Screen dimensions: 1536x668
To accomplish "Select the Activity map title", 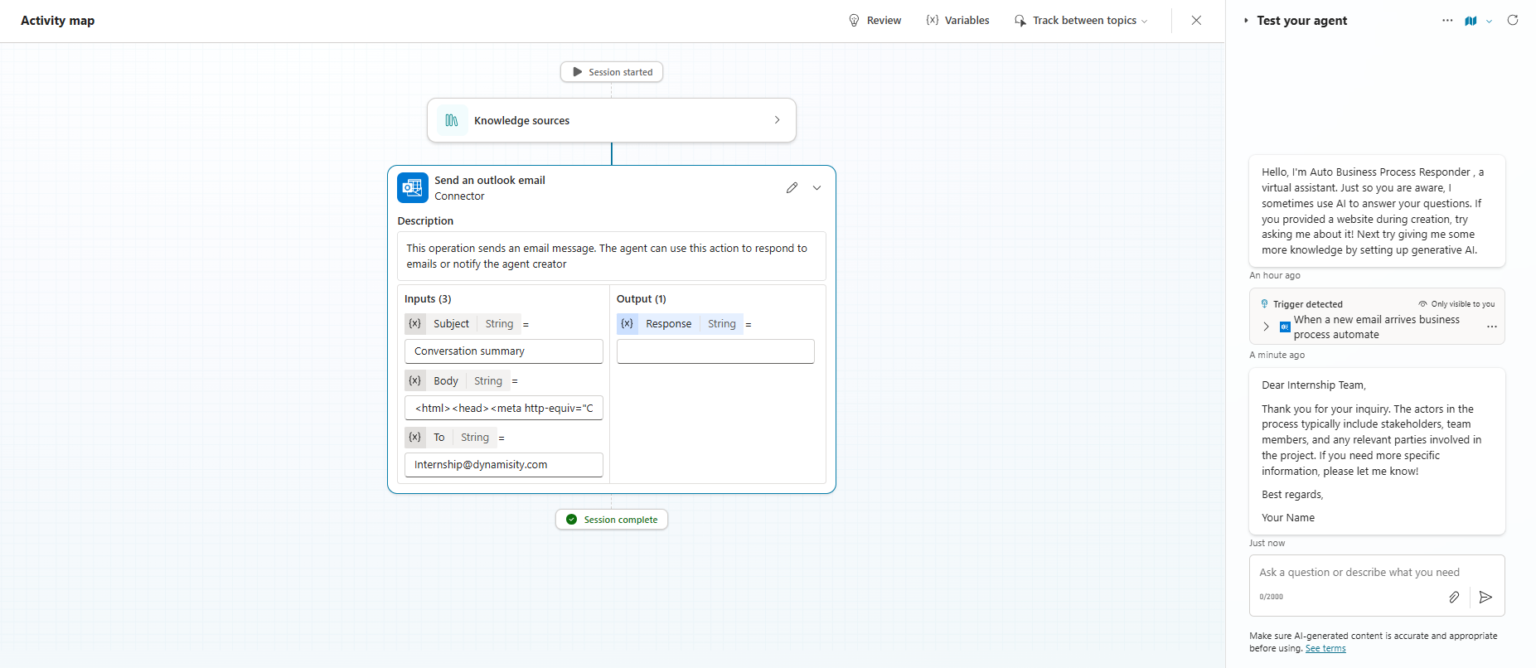I will (x=57, y=20).
